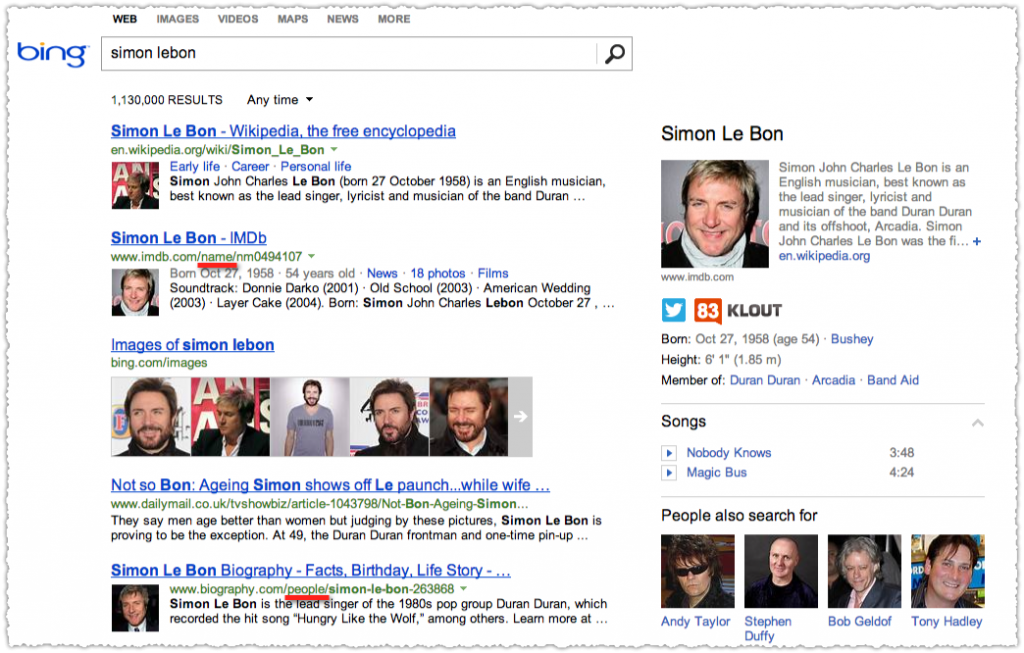Viewport: 1024px width, 653px height.
Task: Expand the description with the plus icon
Action: point(976,242)
